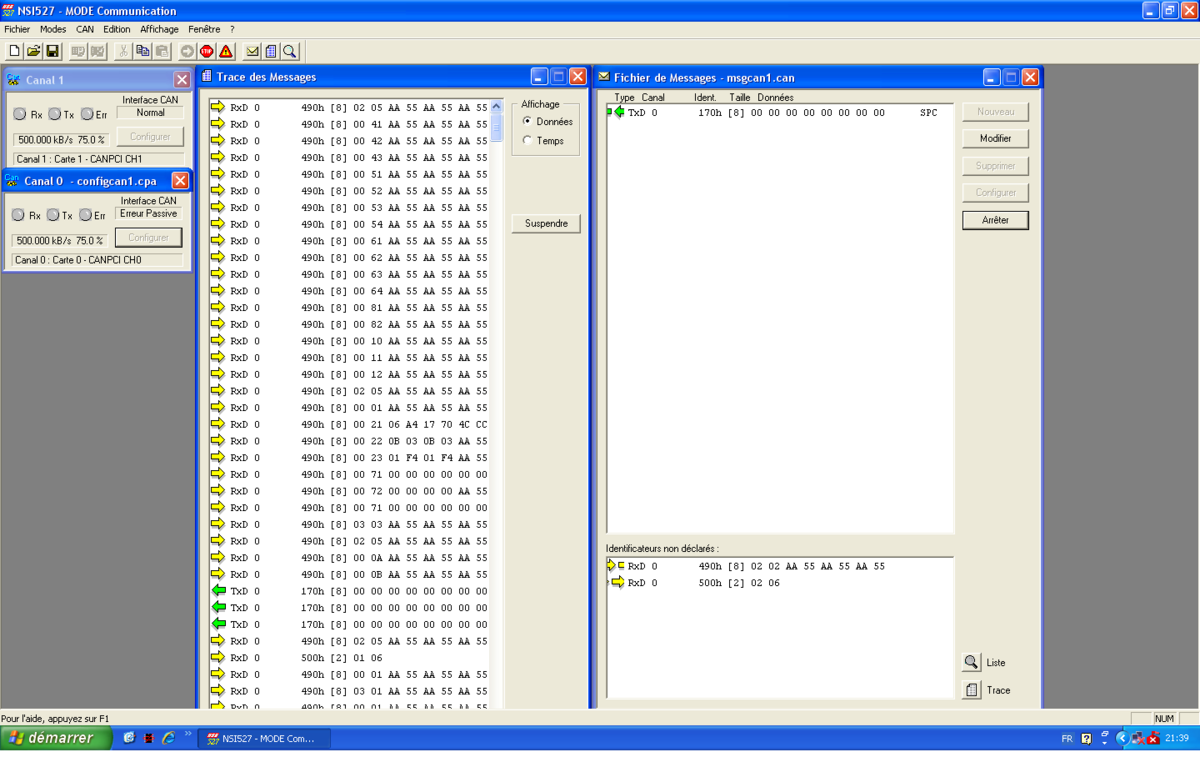
Task: Click the envelope messages toolbar icon
Action: [x=252, y=51]
